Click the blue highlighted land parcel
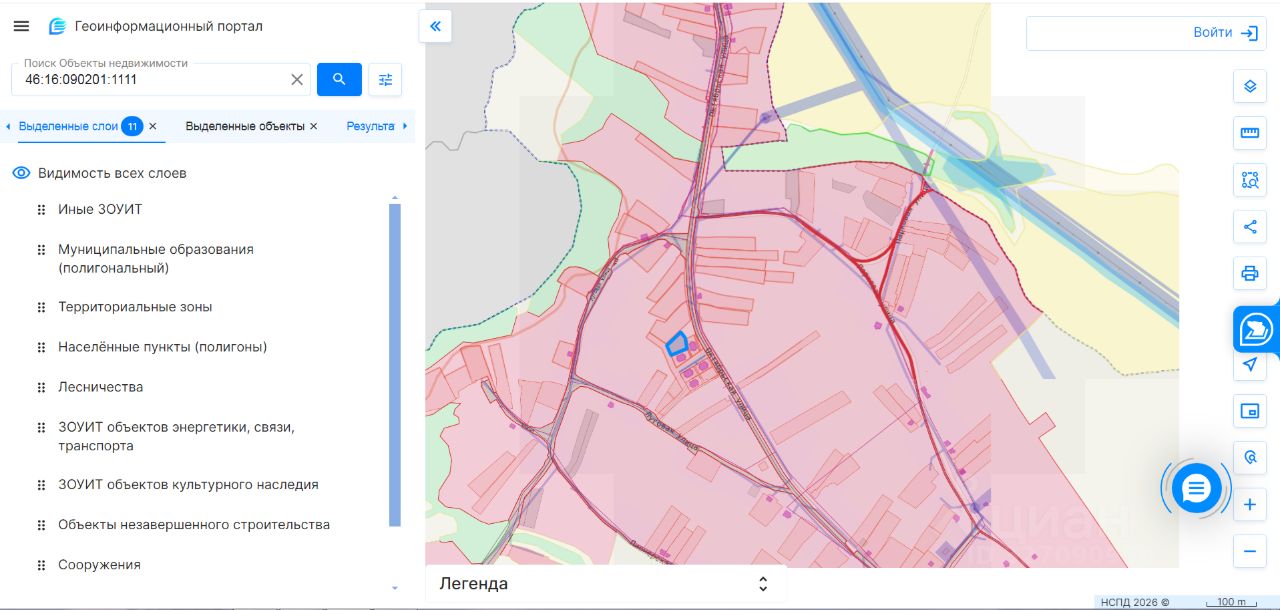The width and height of the screenshot is (1280, 610). coord(677,344)
